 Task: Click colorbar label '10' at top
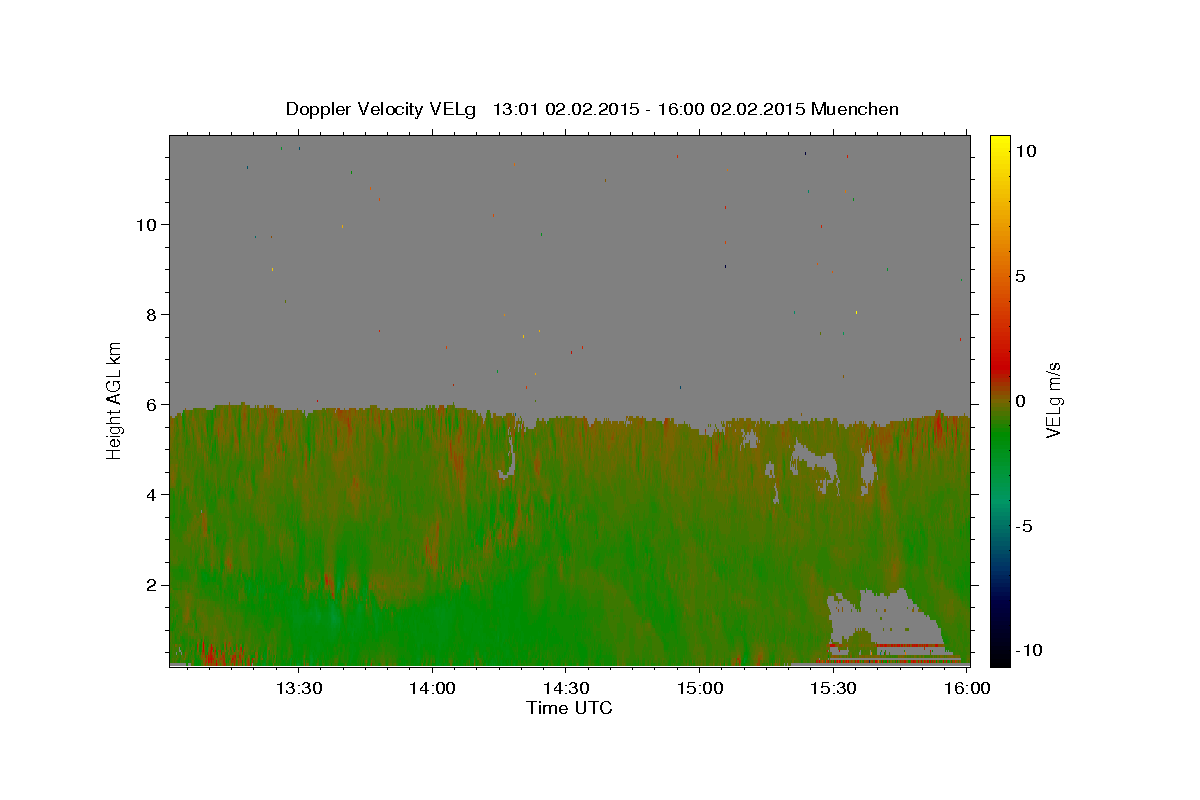click(1025, 150)
